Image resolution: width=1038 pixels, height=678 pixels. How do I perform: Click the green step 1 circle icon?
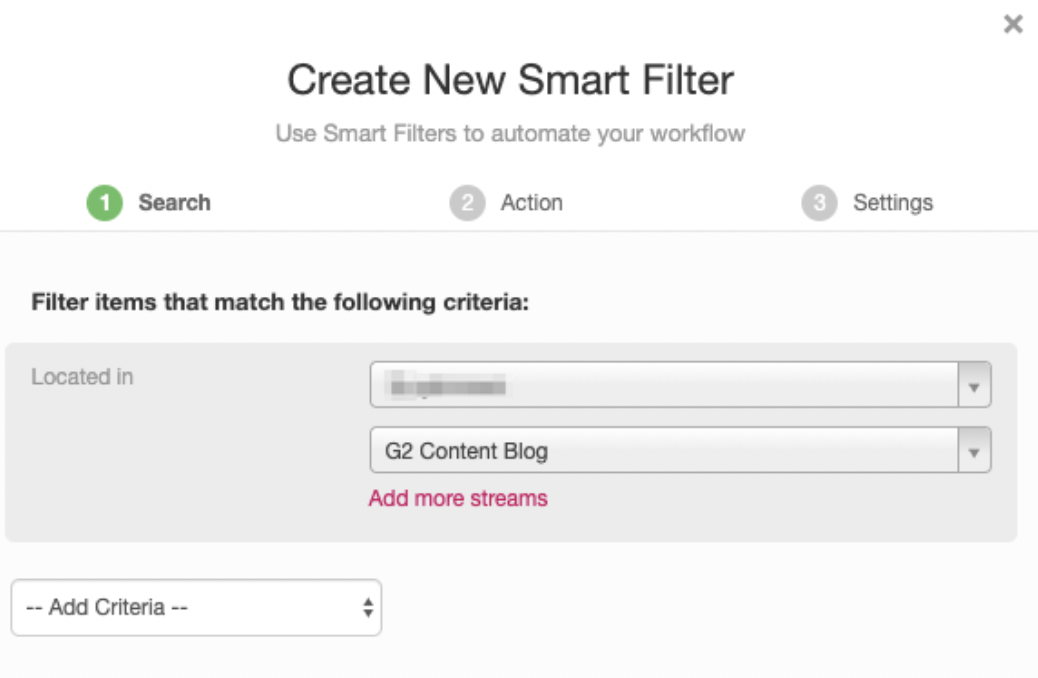pos(104,203)
